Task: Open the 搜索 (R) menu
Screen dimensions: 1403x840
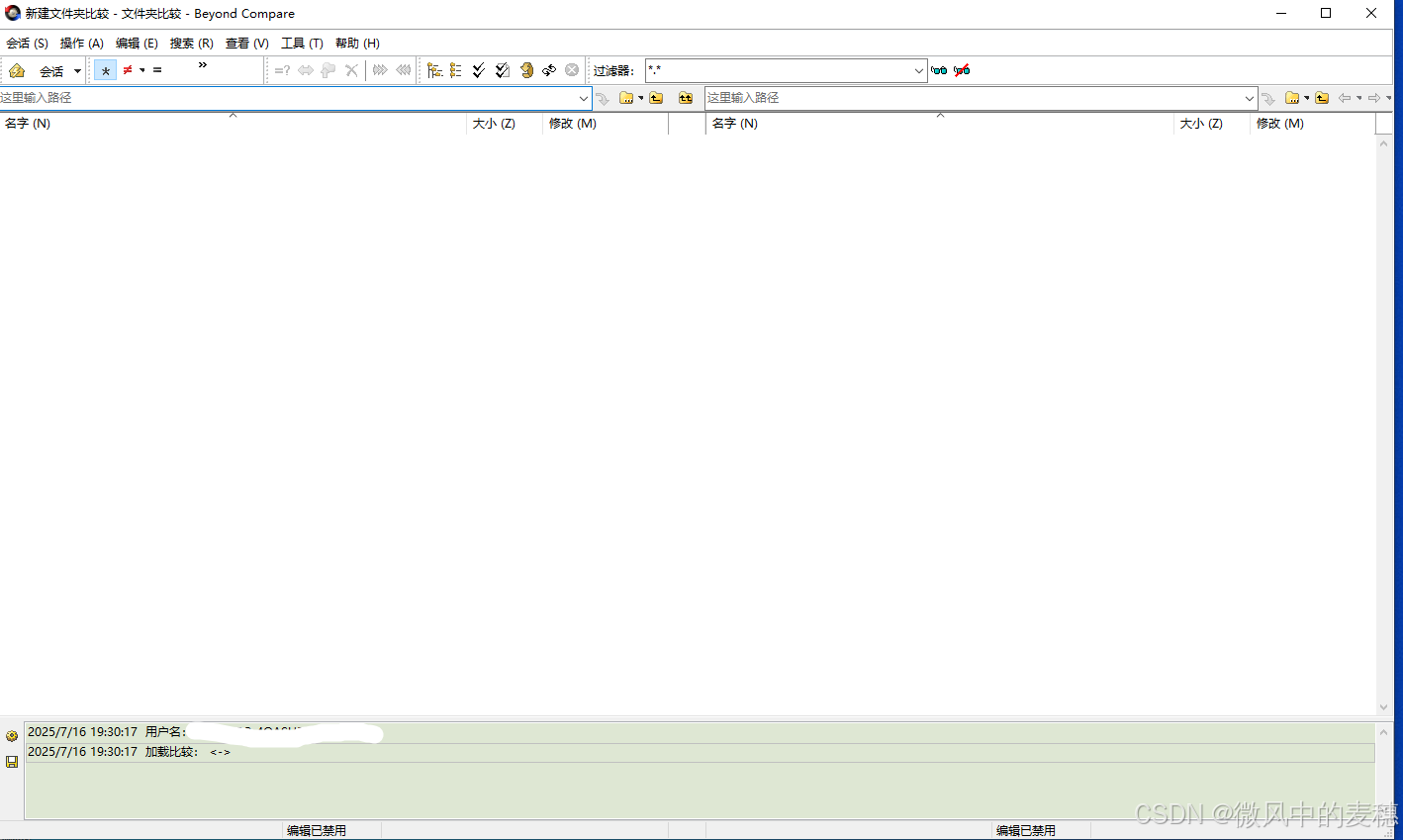Action: pyautogui.click(x=191, y=44)
